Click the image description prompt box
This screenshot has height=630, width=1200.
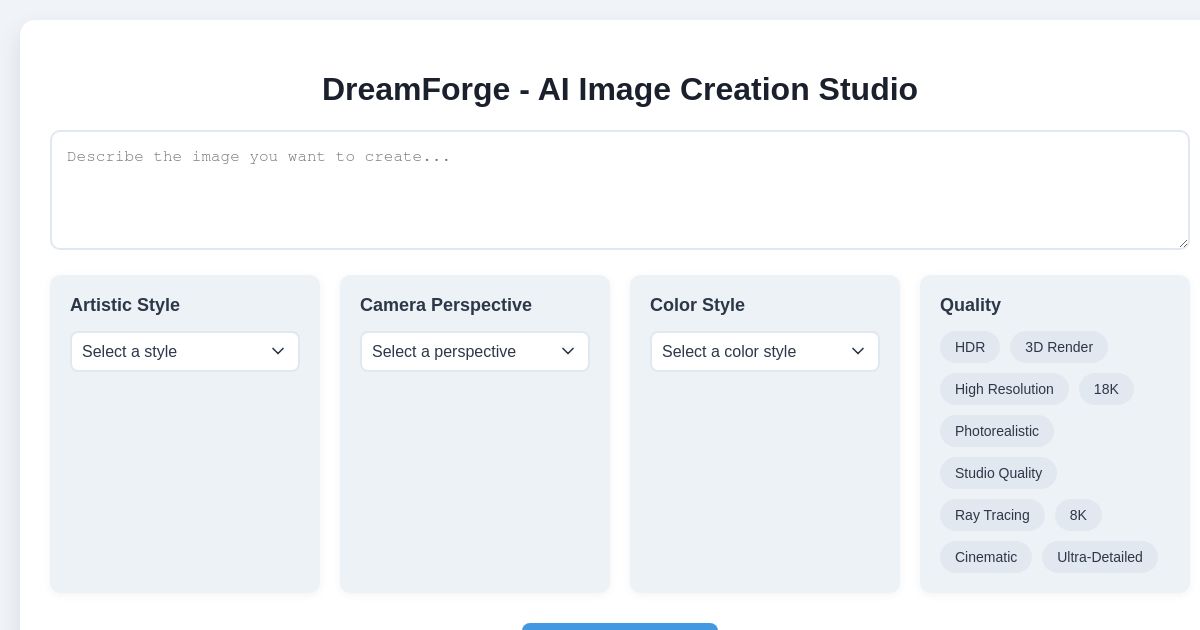tap(619, 190)
